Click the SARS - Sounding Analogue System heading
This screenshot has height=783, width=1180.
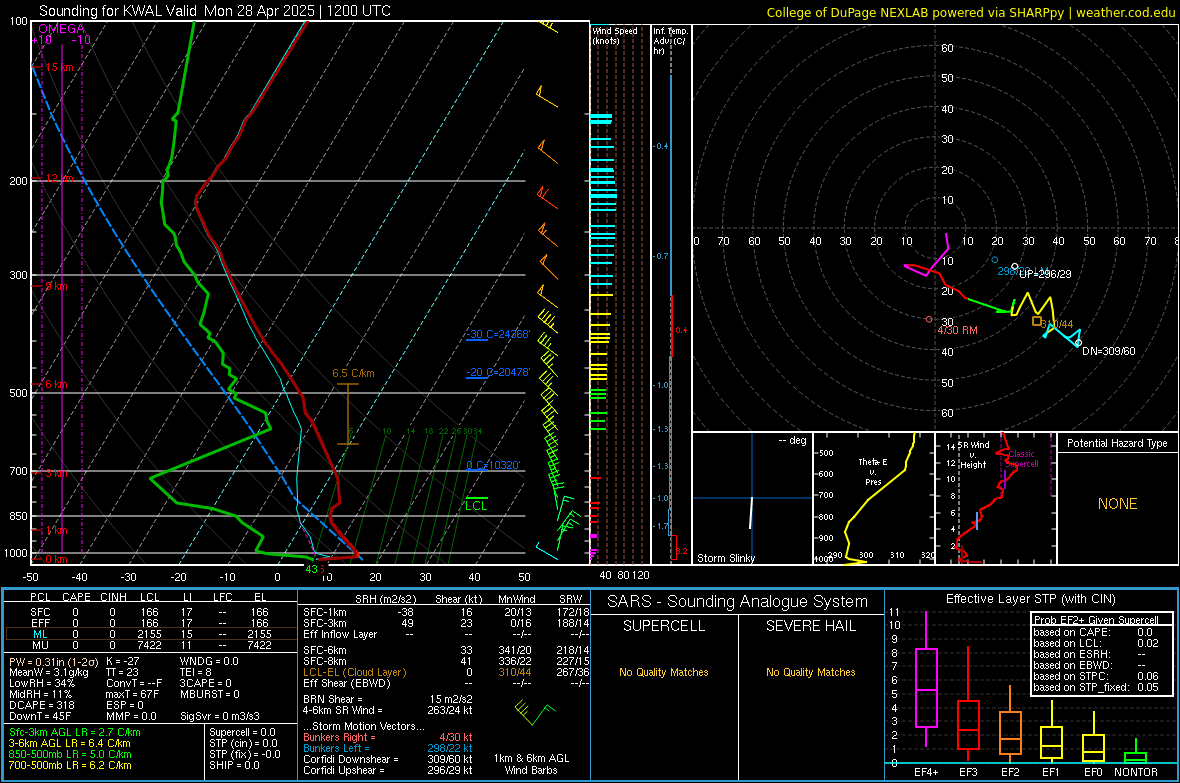click(x=737, y=602)
